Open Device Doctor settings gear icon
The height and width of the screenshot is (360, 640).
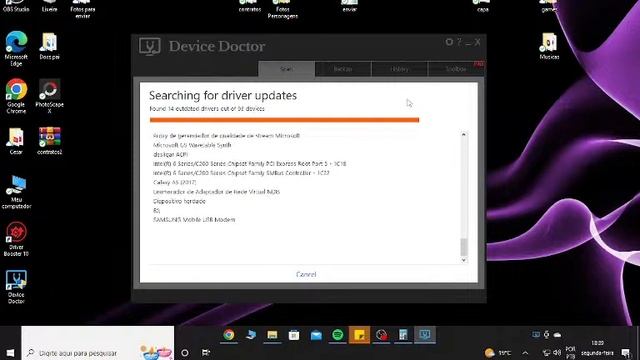pos(449,42)
